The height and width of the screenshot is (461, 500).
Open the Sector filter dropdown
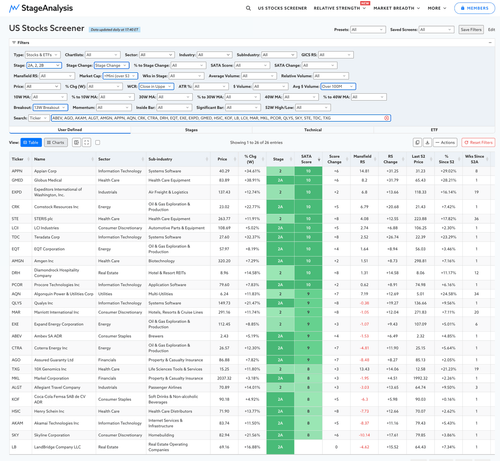(157, 55)
